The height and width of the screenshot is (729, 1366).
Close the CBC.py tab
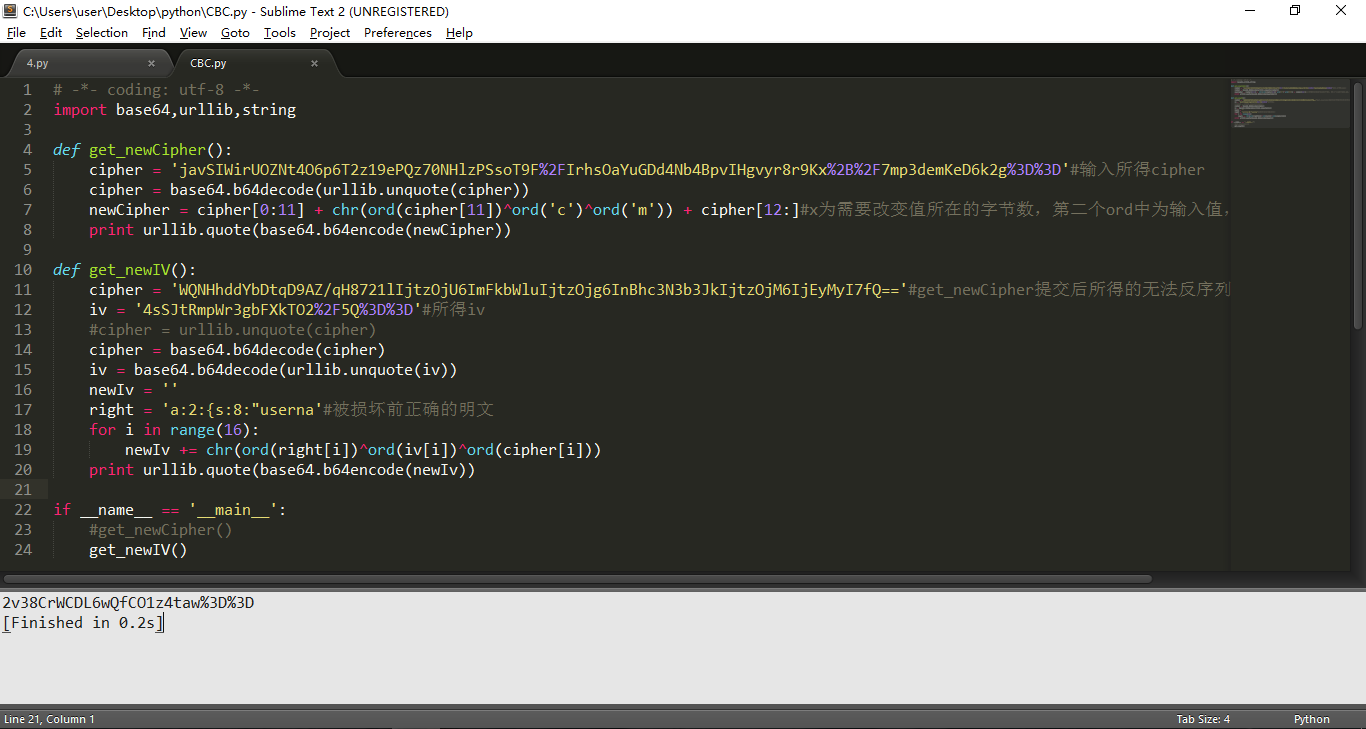314,63
